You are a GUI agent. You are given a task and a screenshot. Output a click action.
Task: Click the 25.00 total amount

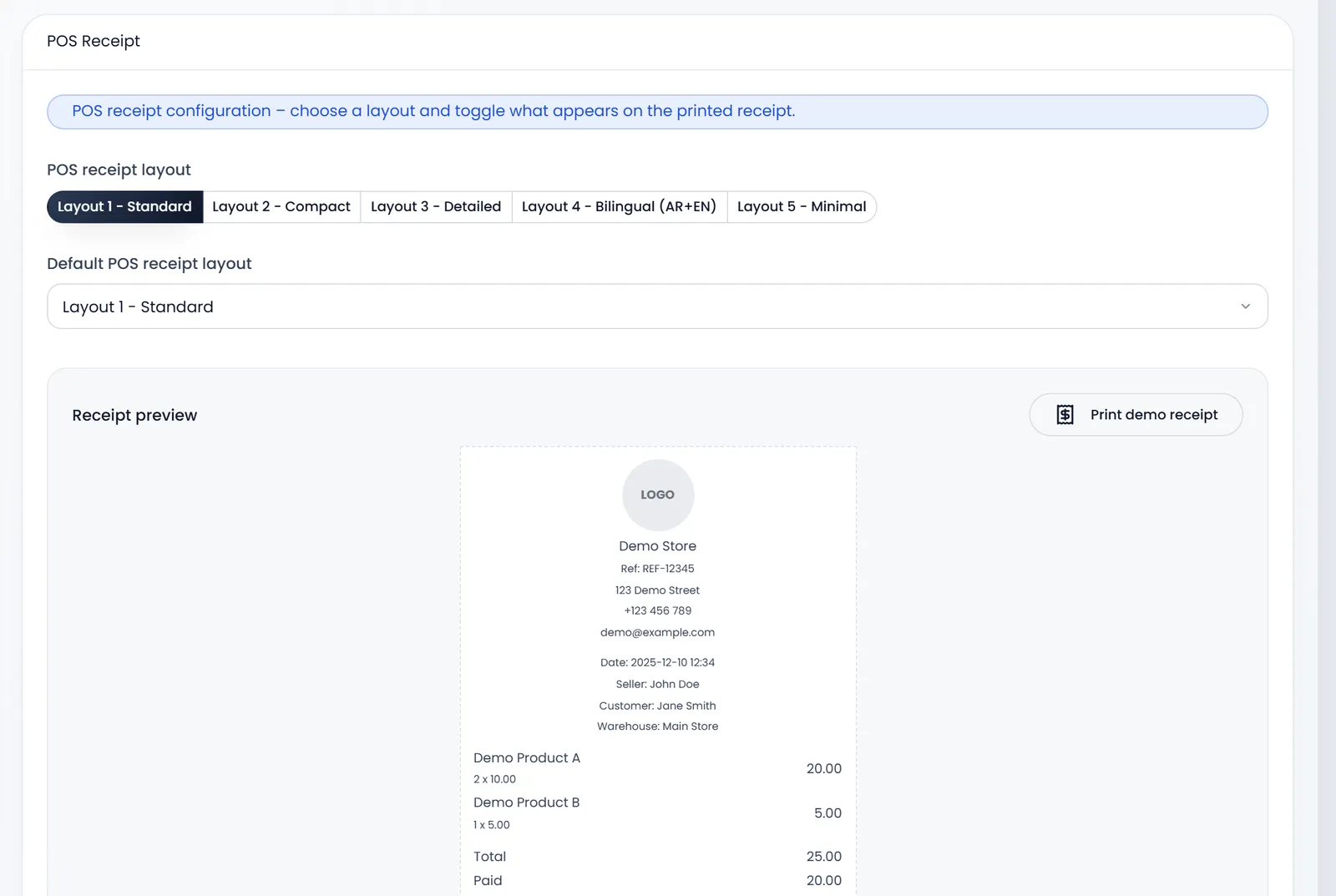[x=824, y=857]
